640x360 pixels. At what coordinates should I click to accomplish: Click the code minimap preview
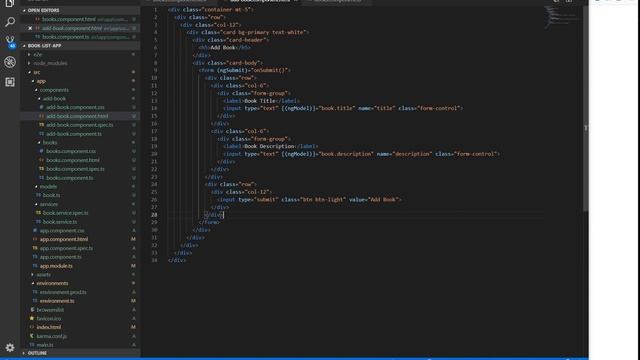click(x=562, y=17)
